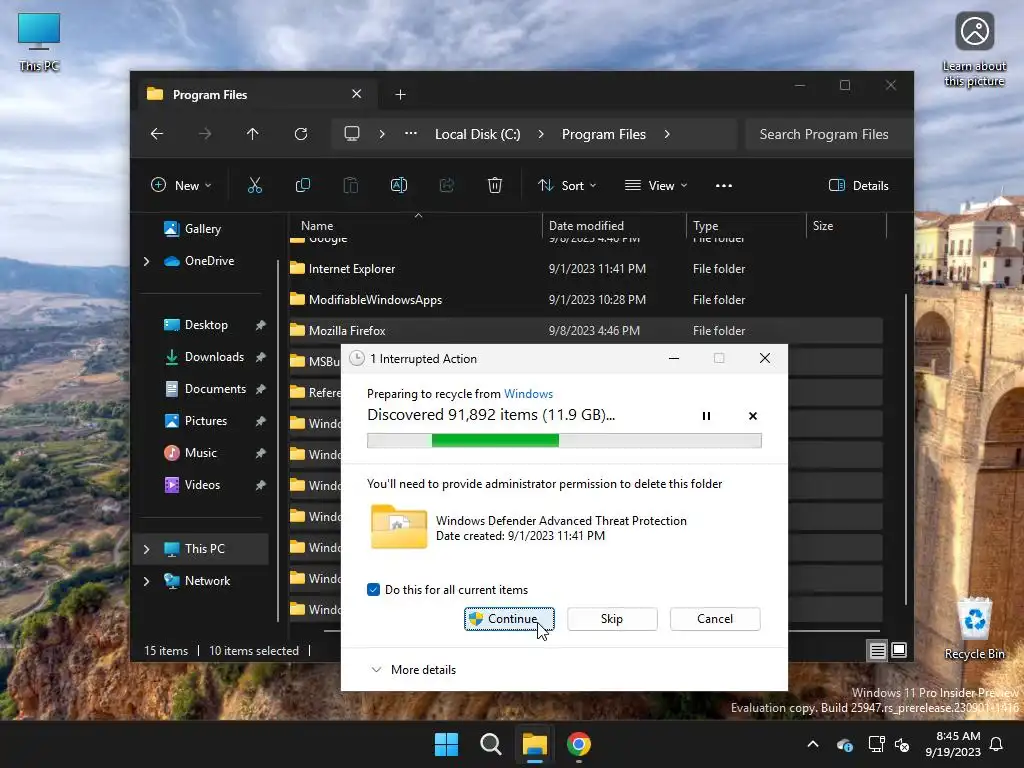
Task: Open the View dropdown
Action: coord(656,185)
